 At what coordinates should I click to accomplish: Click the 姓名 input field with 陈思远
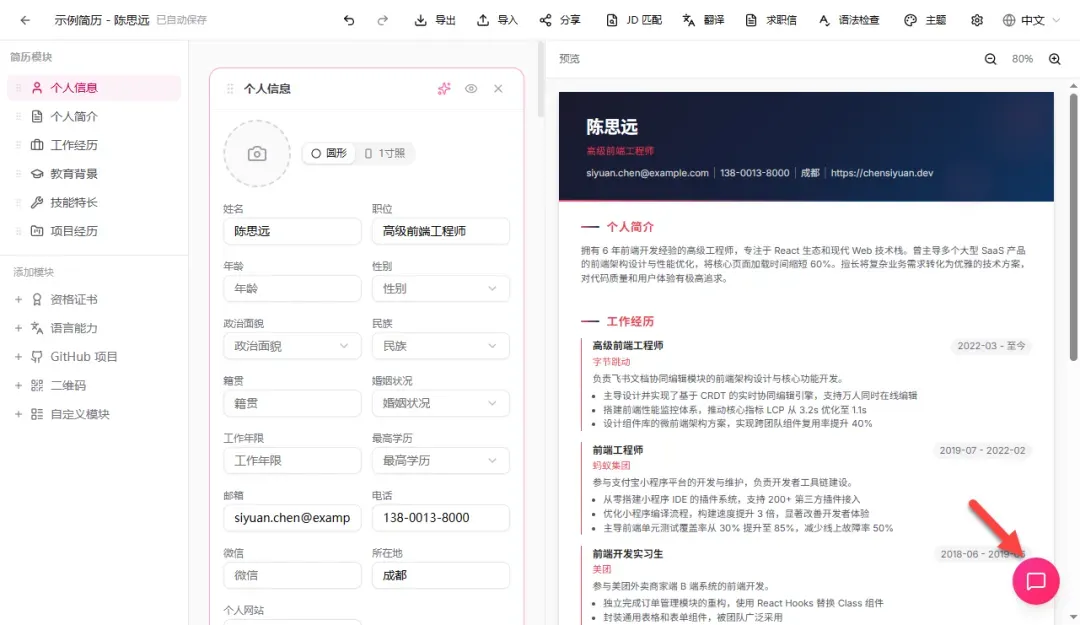click(291, 232)
